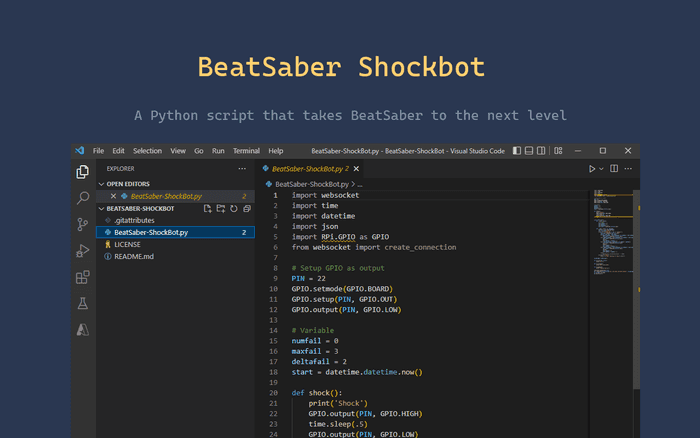Open the Explorer view in activity bar
This screenshot has height=438, width=700.
pyautogui.click(x=83, y=172)
